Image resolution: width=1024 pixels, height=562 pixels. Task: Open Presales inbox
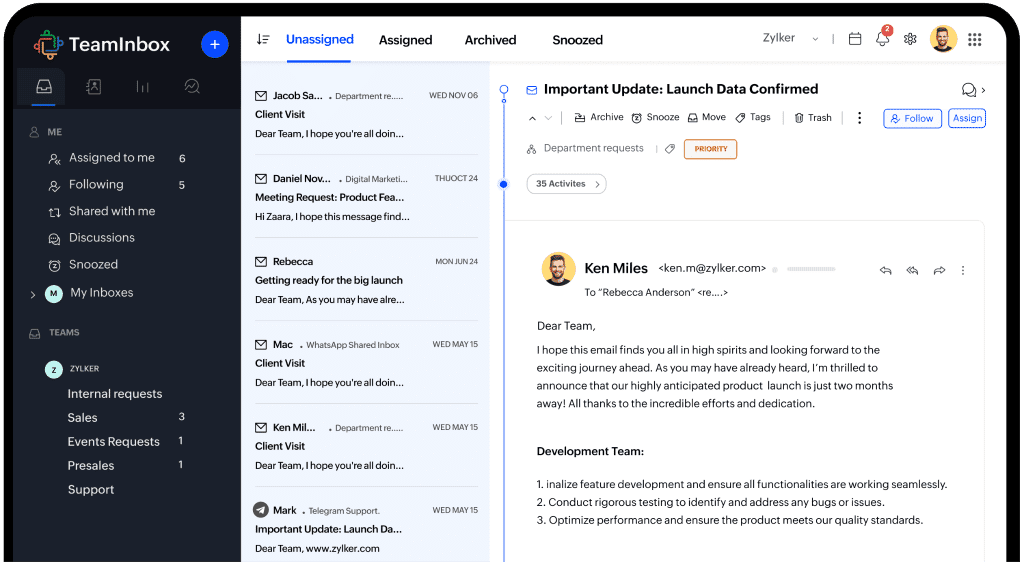coord(91,465)
